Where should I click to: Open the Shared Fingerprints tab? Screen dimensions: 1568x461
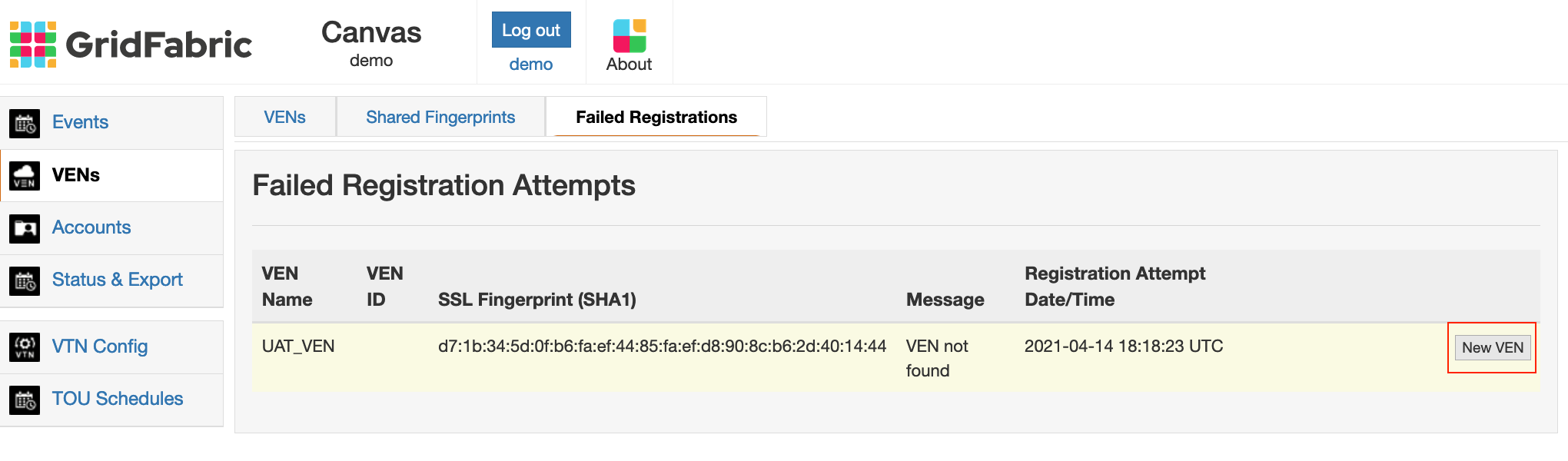pos(440,117)
